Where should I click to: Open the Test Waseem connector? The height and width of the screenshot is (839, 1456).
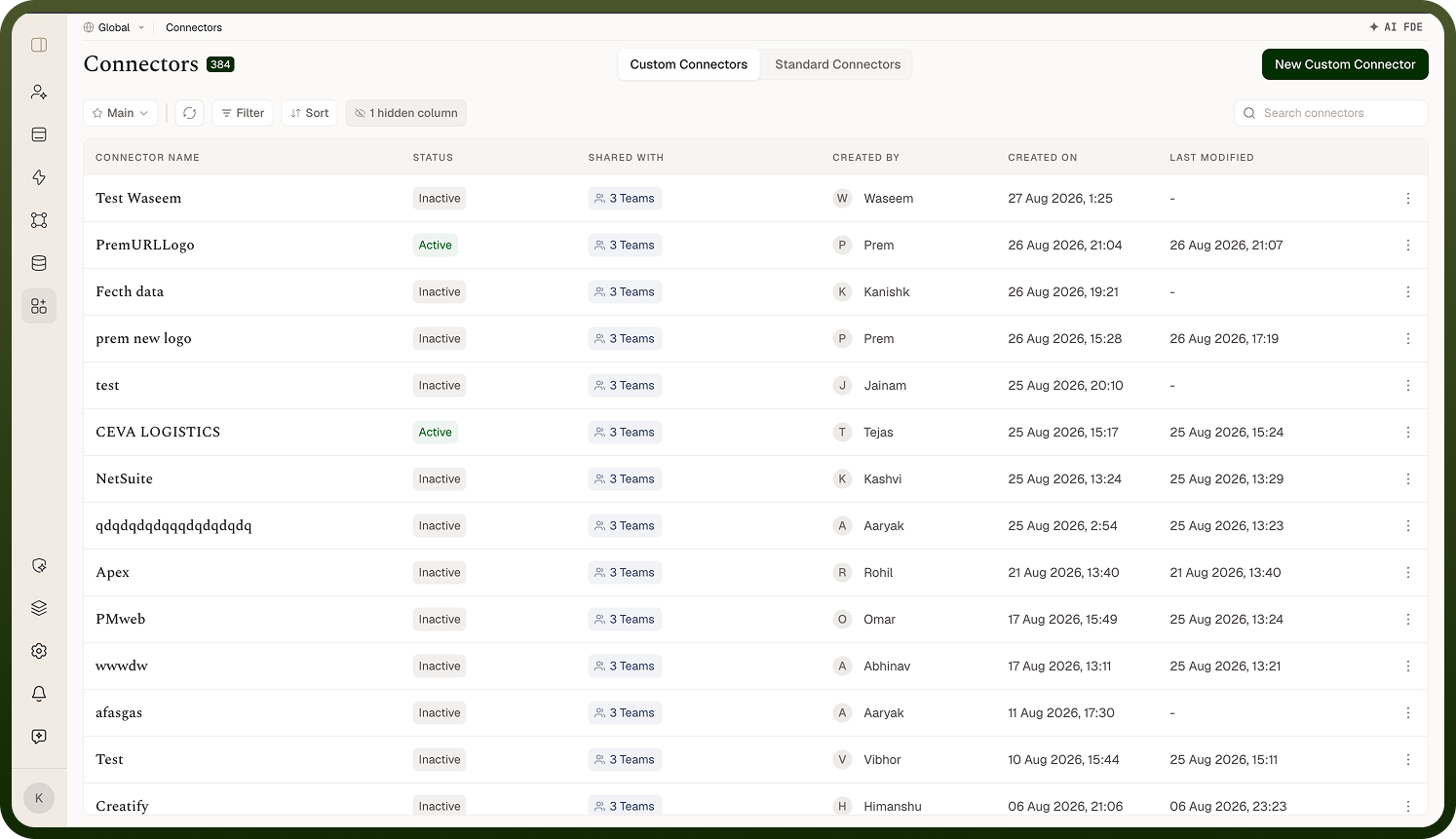click(138, 199)
